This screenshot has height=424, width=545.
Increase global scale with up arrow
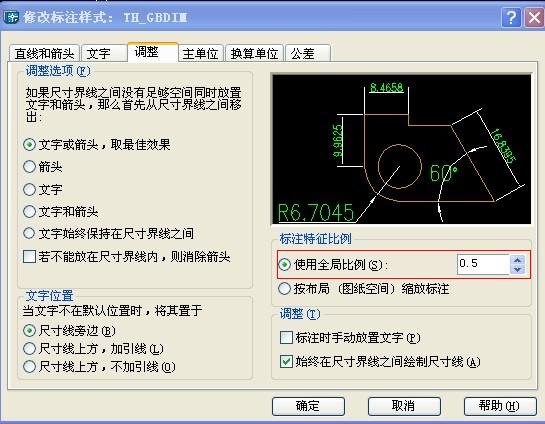(518, 260)
